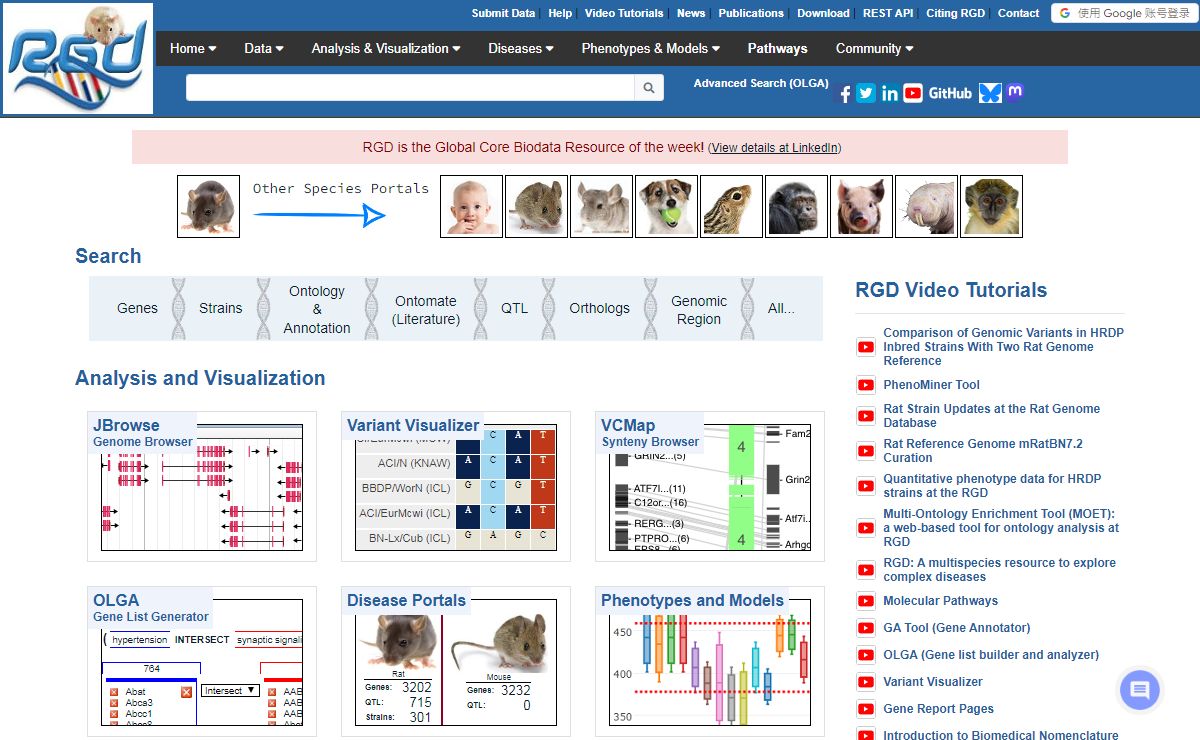This screenshot has width=1200, height=740.
Task: Open Publications in top bar
Action: [751, 13]
